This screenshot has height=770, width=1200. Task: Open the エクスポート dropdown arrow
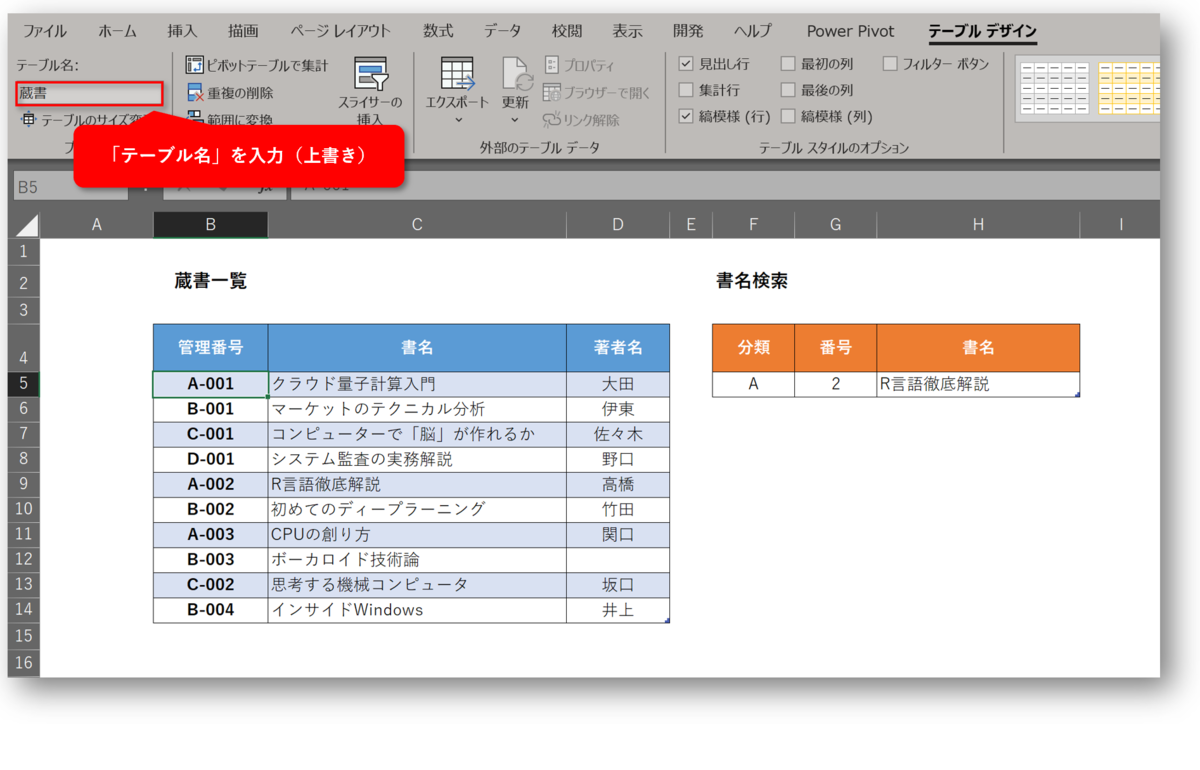pos(457,120)
